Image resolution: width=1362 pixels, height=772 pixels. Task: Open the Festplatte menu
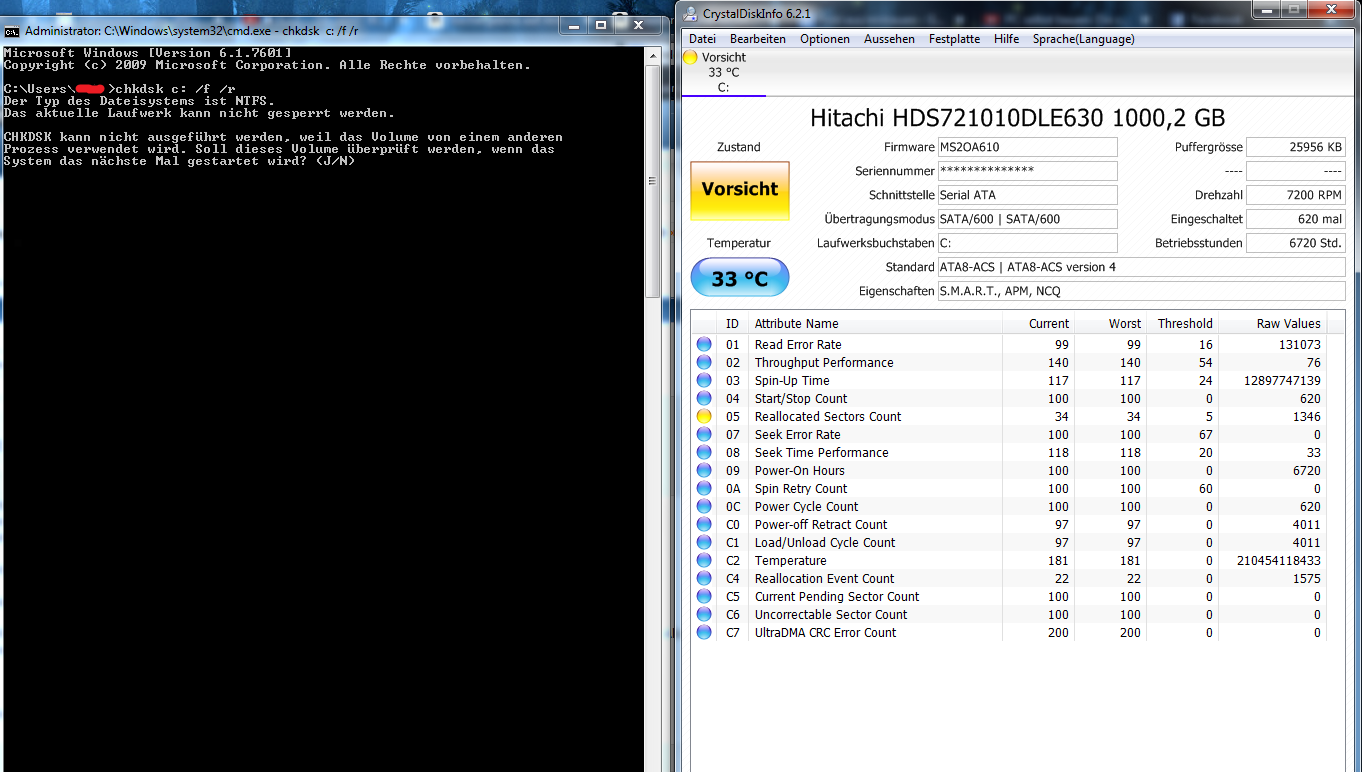(954, 39)
